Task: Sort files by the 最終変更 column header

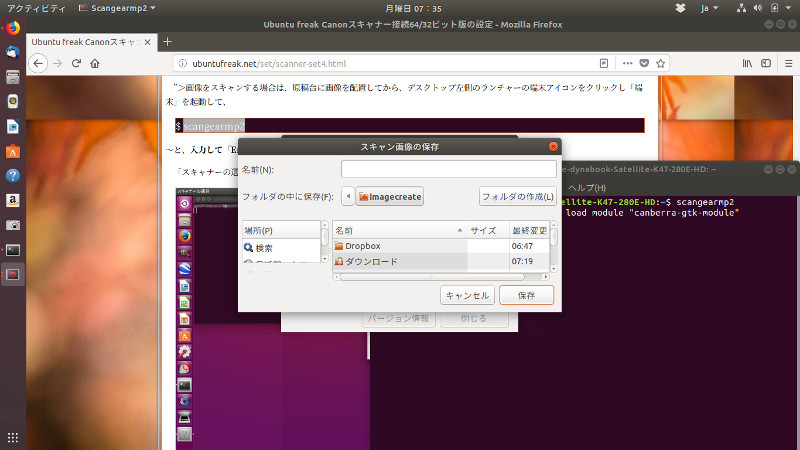Action: pos(530,231)
